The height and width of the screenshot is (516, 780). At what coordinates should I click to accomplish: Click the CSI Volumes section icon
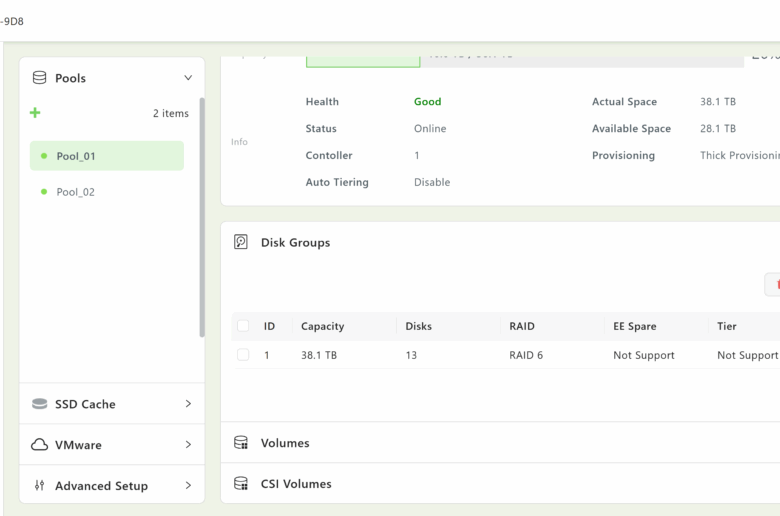(240, 484)
